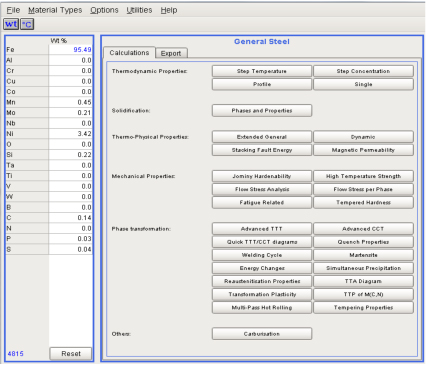
Task: Open the Options menu
Action: 104,10
